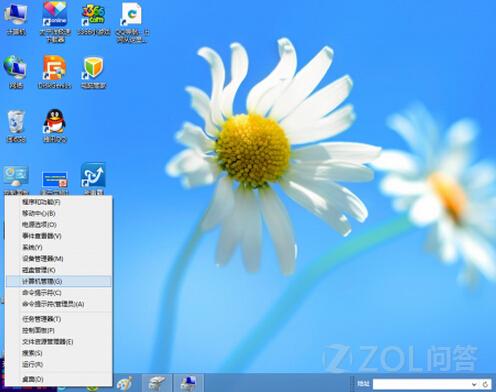Open 设备管理器(M) from the menu

pyautogui.click(x=58, y=259)
